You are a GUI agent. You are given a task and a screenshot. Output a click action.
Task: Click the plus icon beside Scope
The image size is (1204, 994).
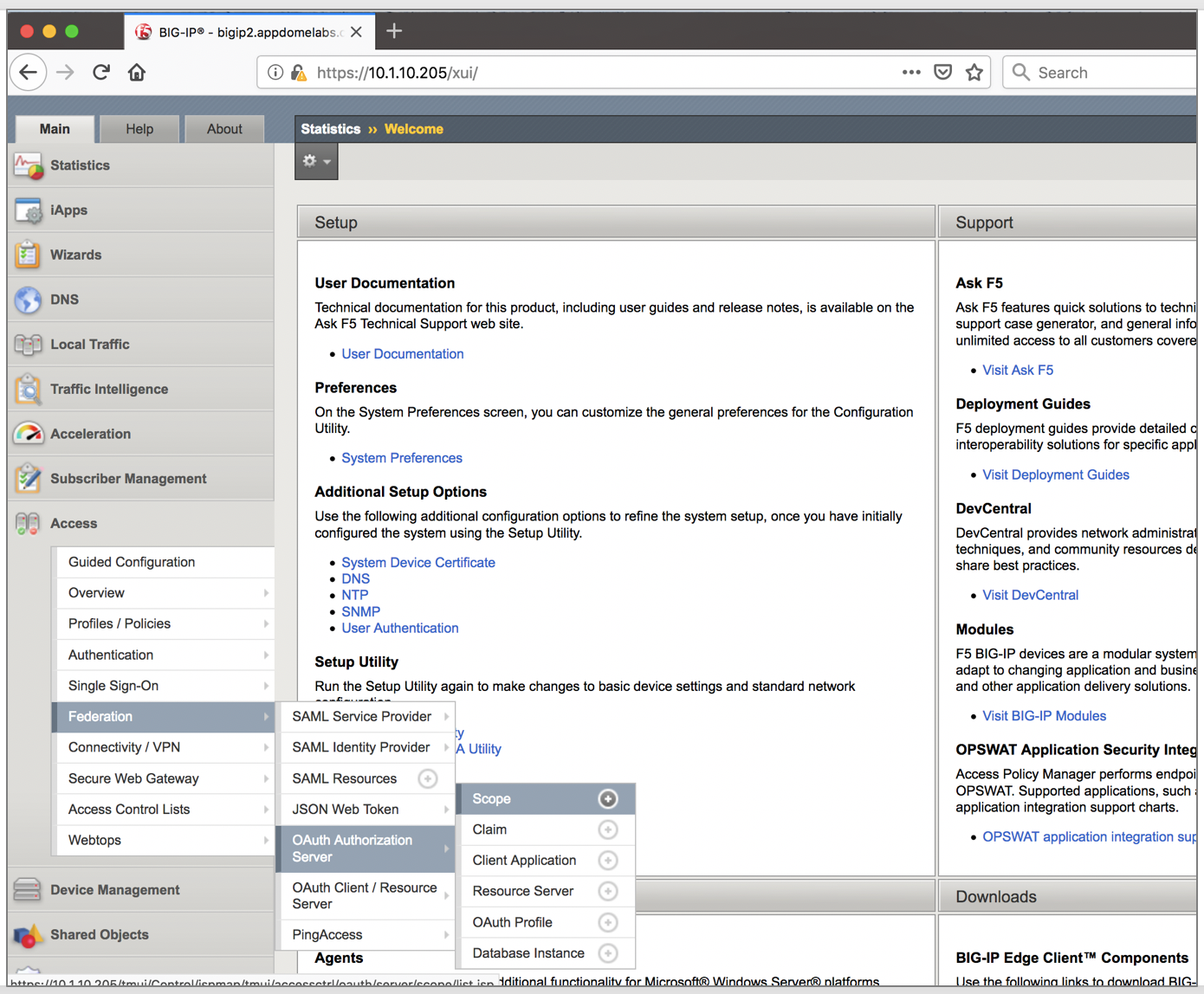pyautogui.click(x=608, y=798)
